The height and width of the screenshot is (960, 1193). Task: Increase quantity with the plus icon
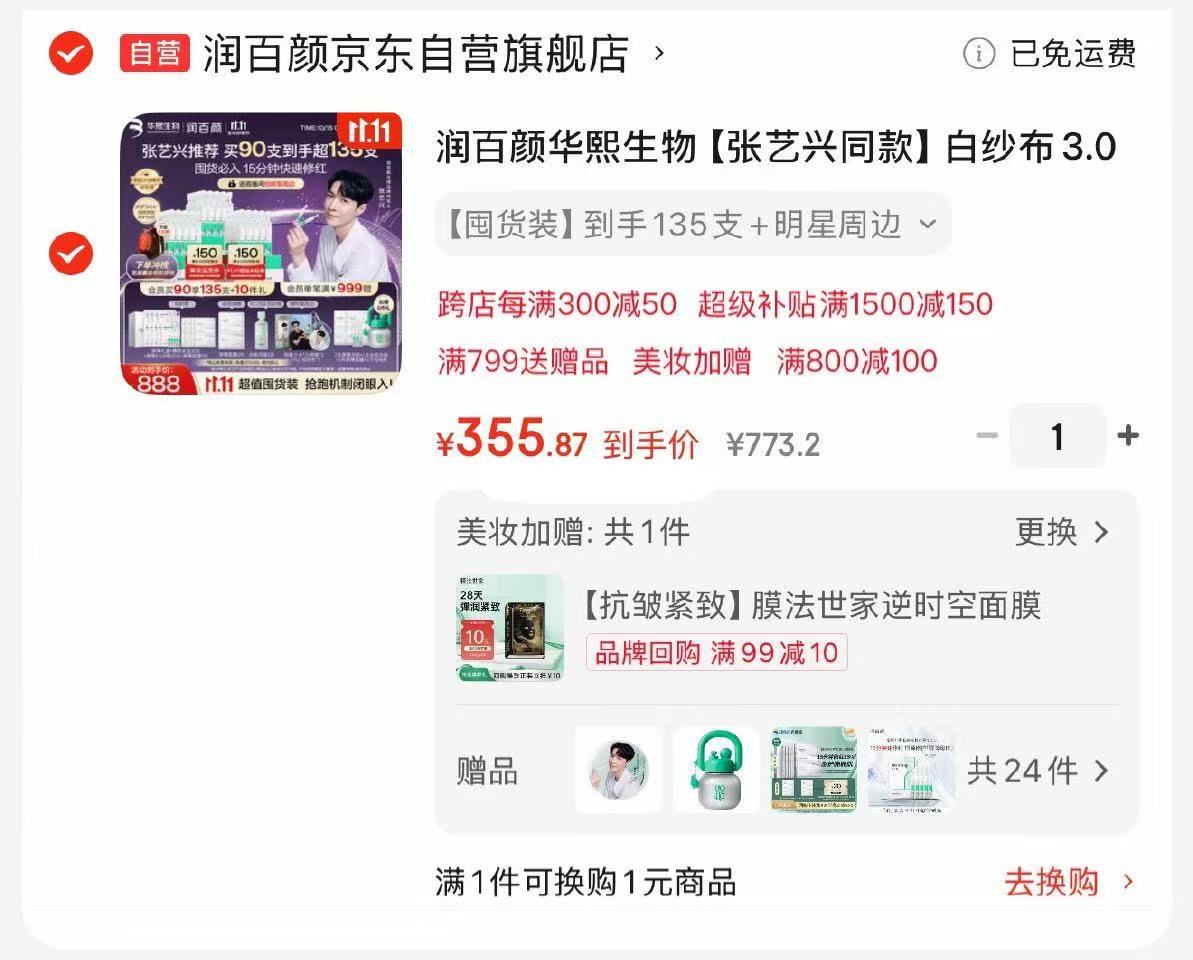click(1128, 436)
